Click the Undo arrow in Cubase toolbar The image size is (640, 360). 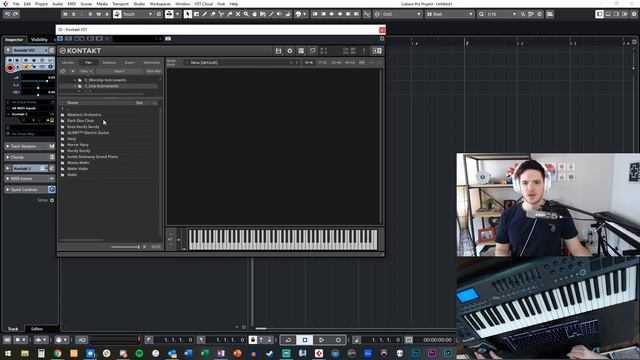click(7, 14)
